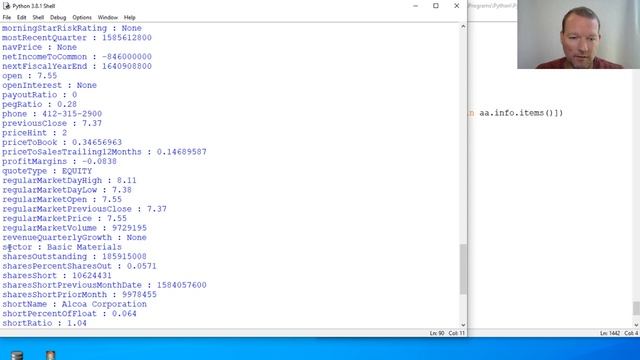This screenshot has width=640, height=360.
Task: Click the payoutRatio : 0 line
Action: 39,95
